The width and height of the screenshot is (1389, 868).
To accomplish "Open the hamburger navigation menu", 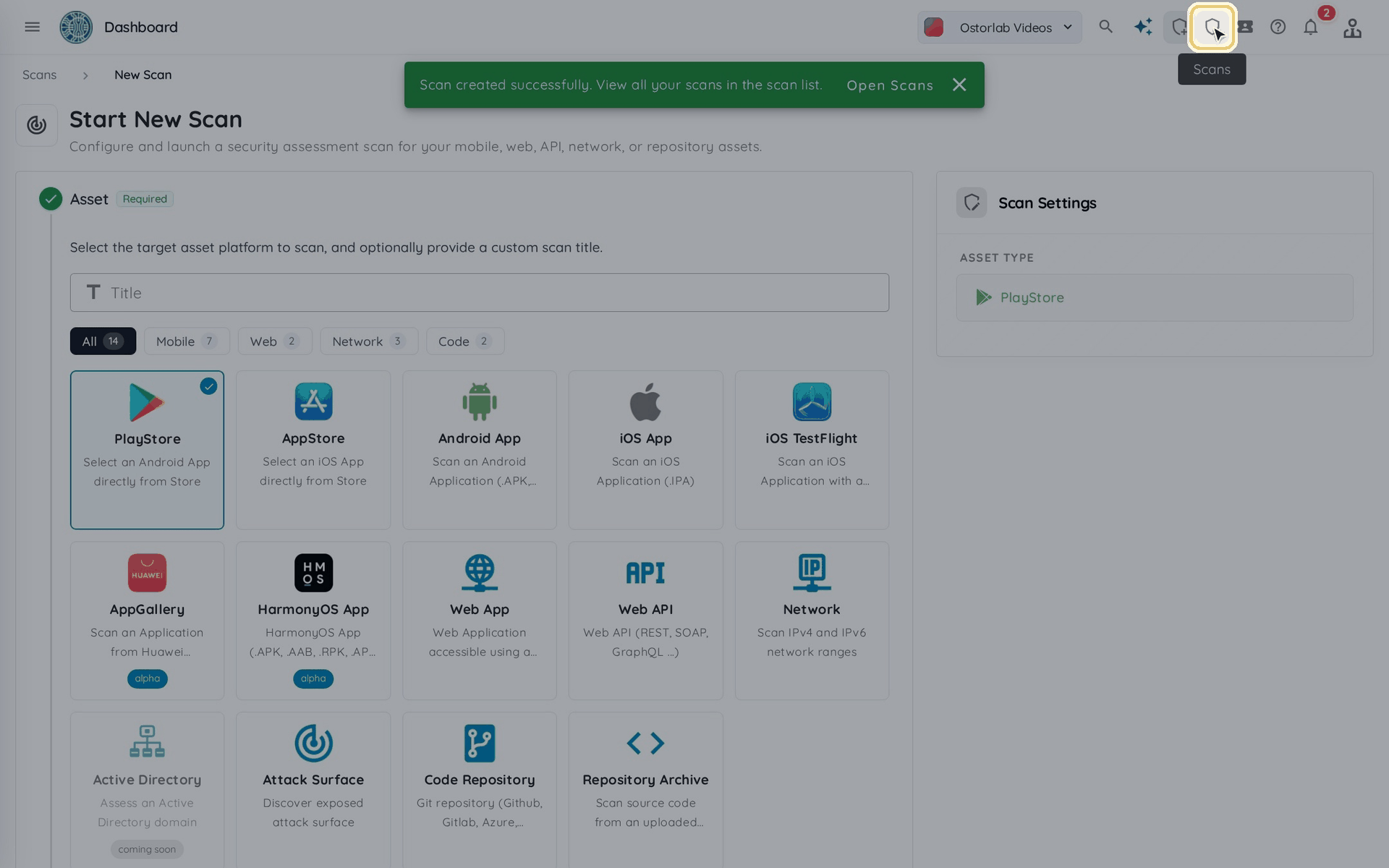I will coord(32,27).
